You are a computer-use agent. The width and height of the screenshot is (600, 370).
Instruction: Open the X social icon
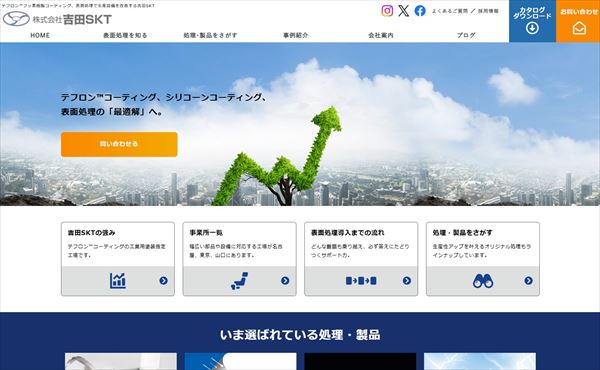point(404,11)
